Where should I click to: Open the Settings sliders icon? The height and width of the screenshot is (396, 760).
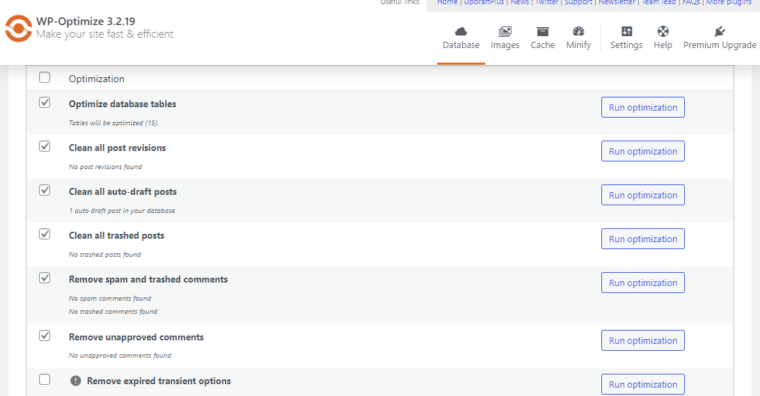click(x=626, y=32)
